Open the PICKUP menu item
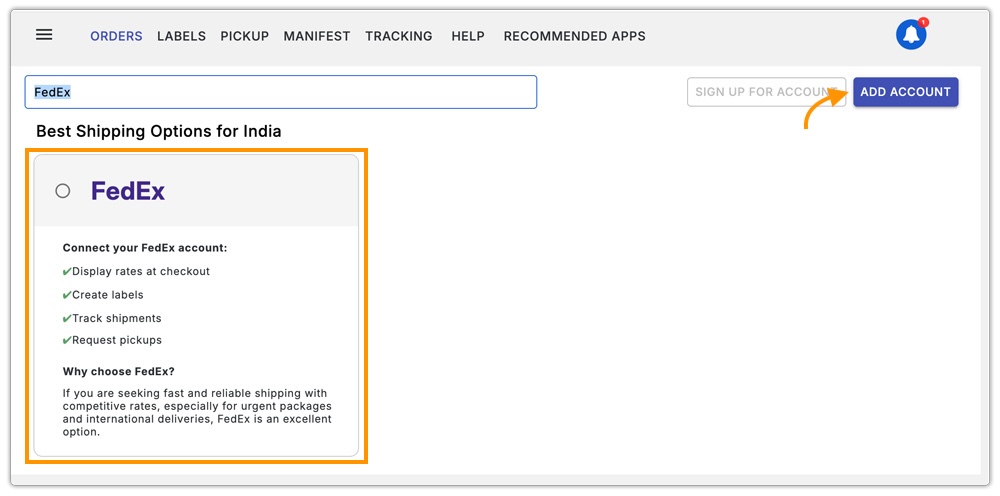 (244, 36)
